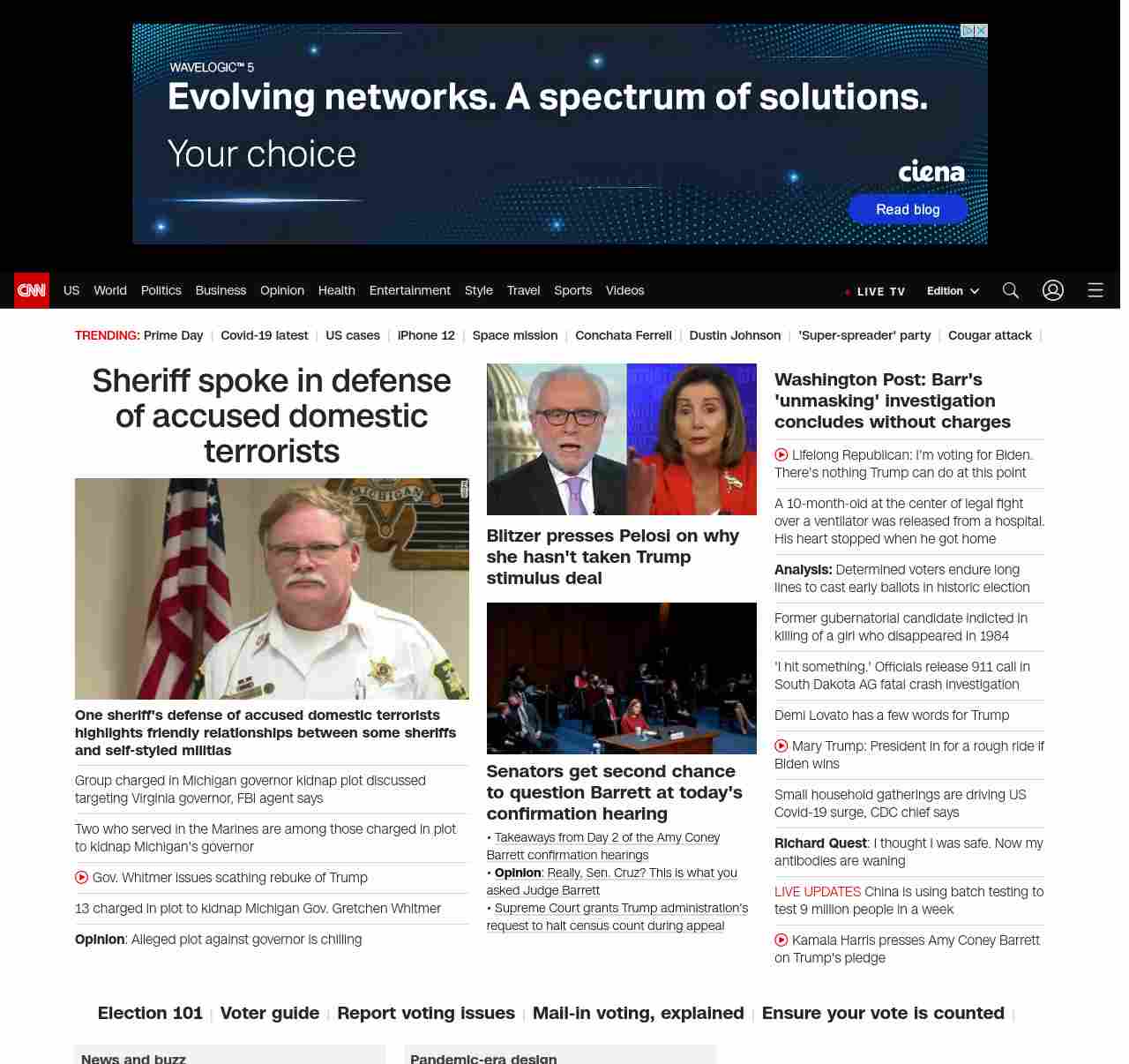Open the search magnifier icon
This screenshot has width=1129, height=1064.
[x=1011, y=290]
